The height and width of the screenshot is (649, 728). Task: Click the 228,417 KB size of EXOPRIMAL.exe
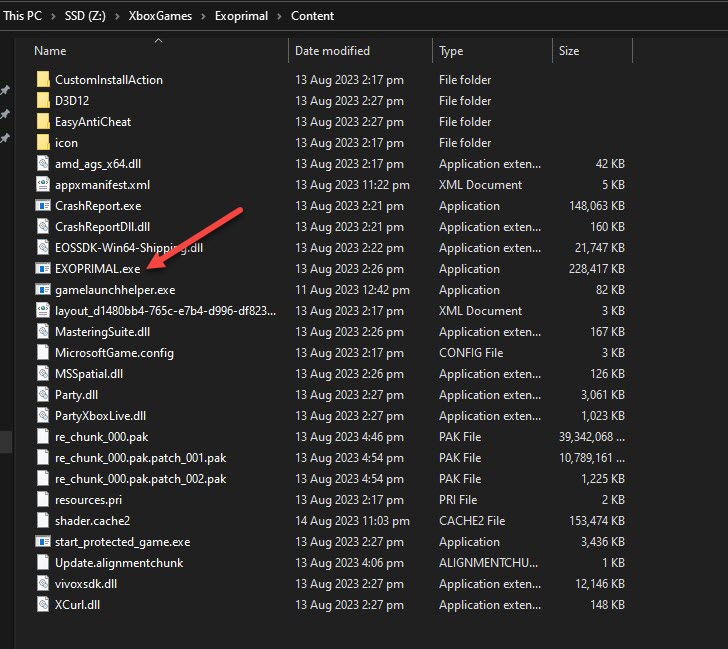click(597, 269)
